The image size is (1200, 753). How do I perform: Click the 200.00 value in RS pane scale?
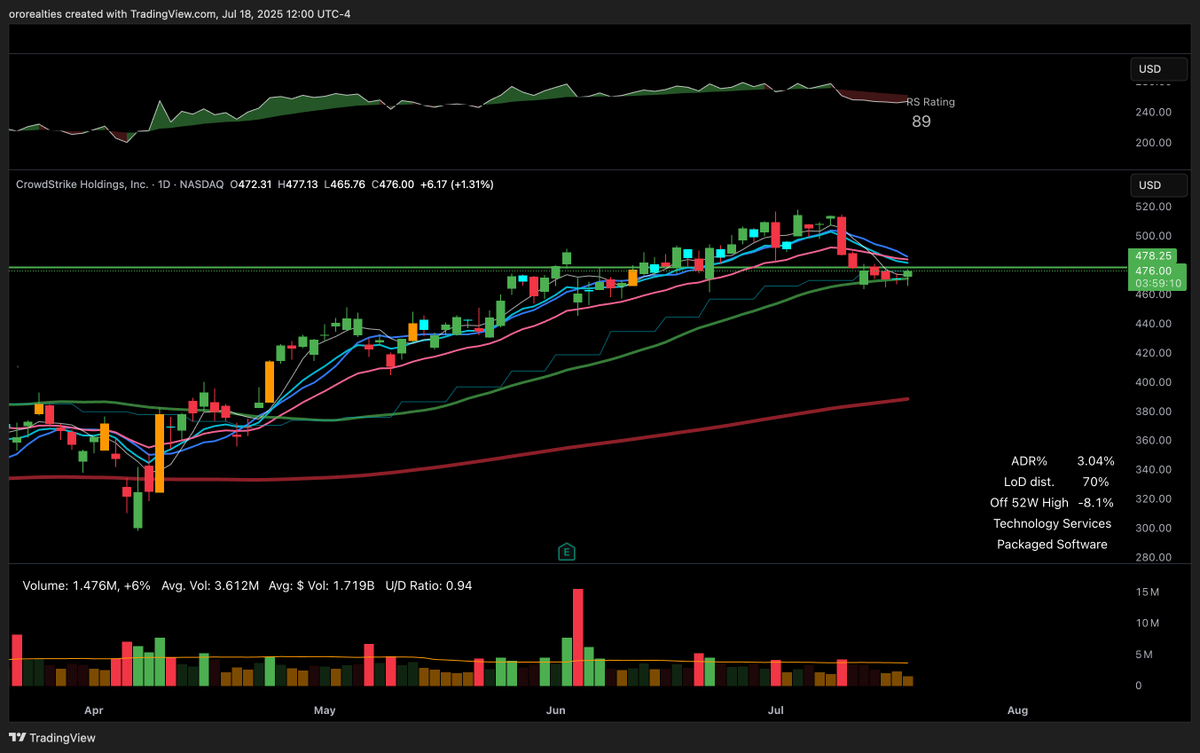coord(1153,143)
